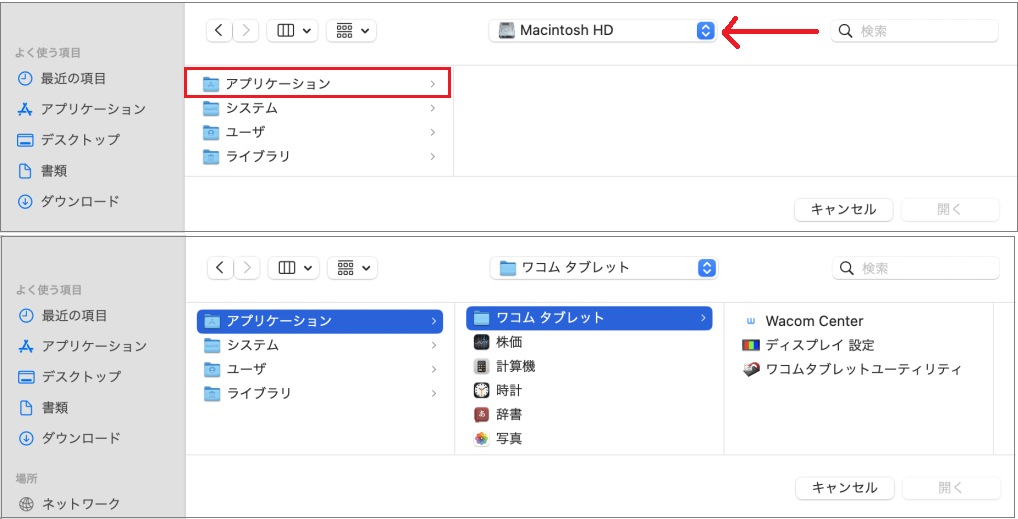Go forward in the ワコム タブレット dialog

tap(247, 268)
